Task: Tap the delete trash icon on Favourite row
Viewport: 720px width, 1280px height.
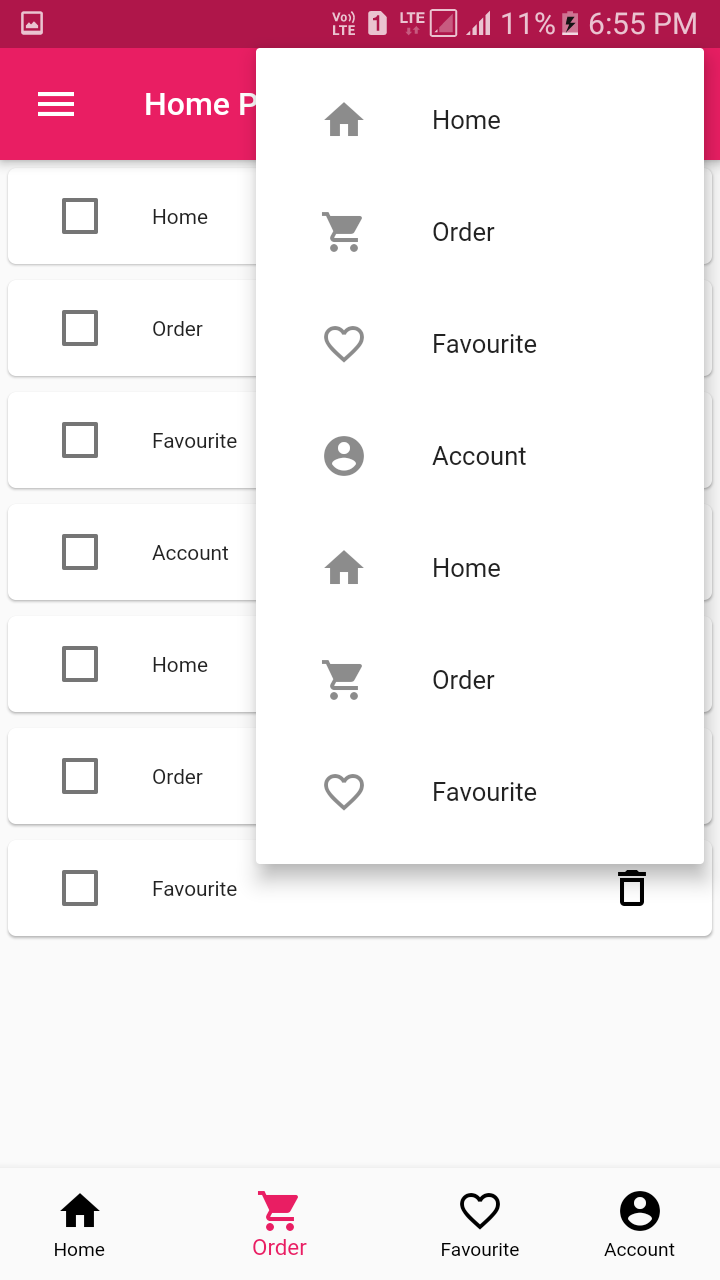Action: click(631, 888)
